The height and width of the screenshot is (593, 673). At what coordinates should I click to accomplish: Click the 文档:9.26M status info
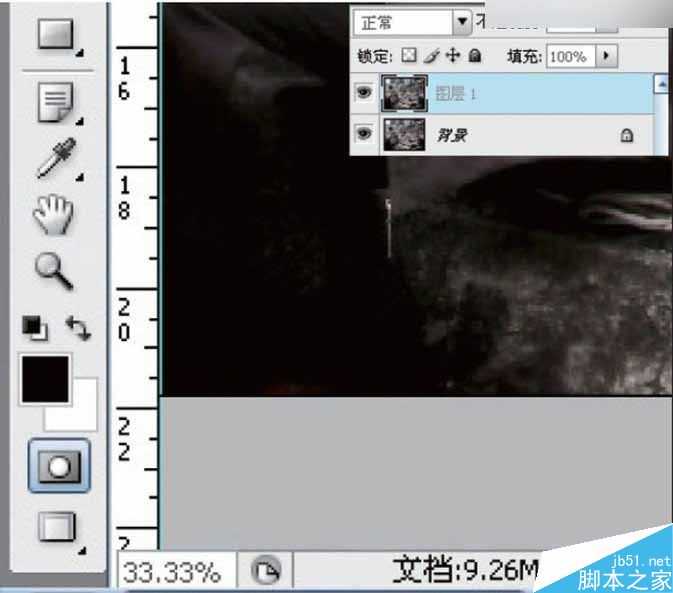tap(465, 569)
